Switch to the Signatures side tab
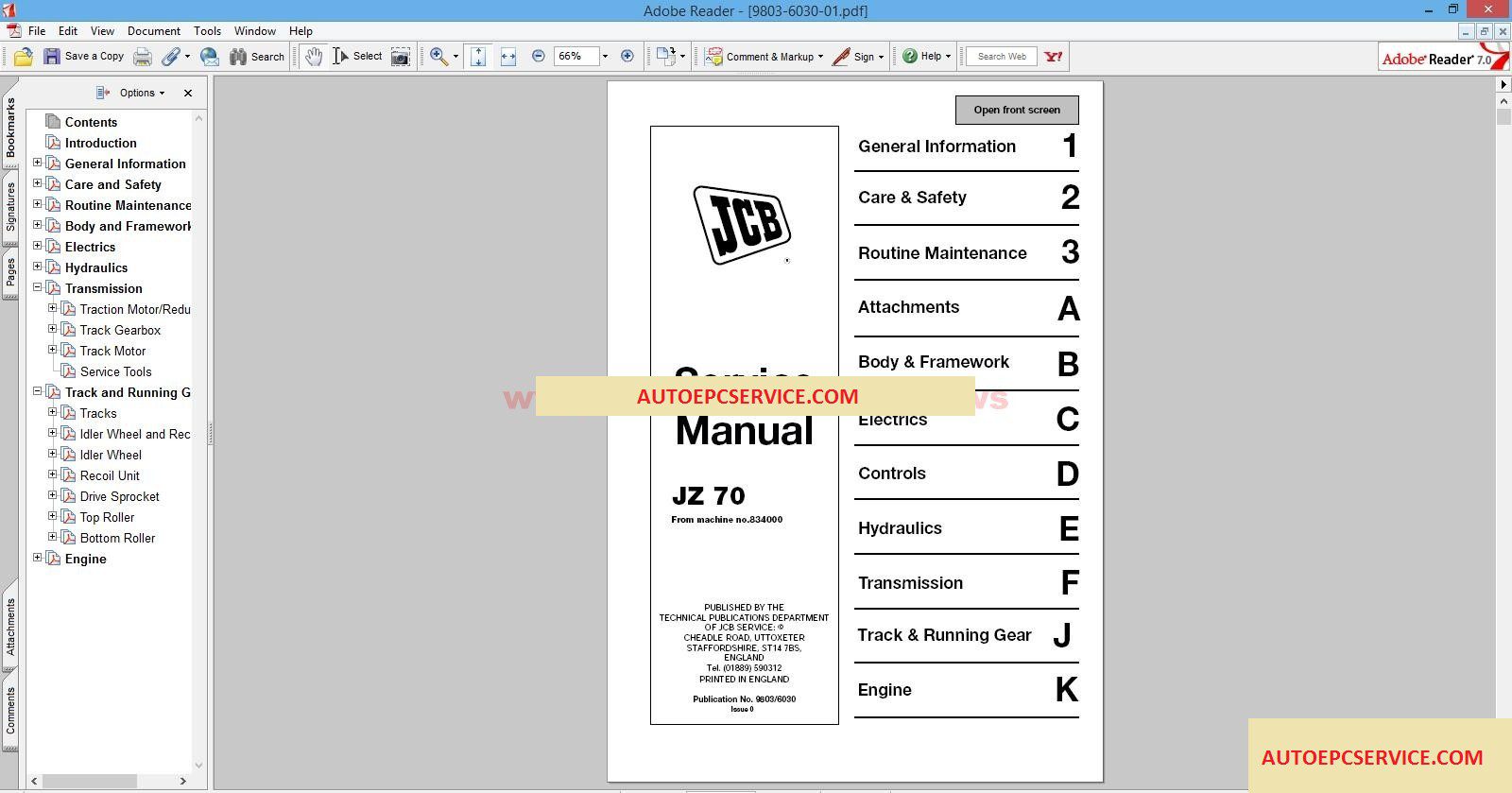Screen dimensions: 1512x793 (10, 207)
